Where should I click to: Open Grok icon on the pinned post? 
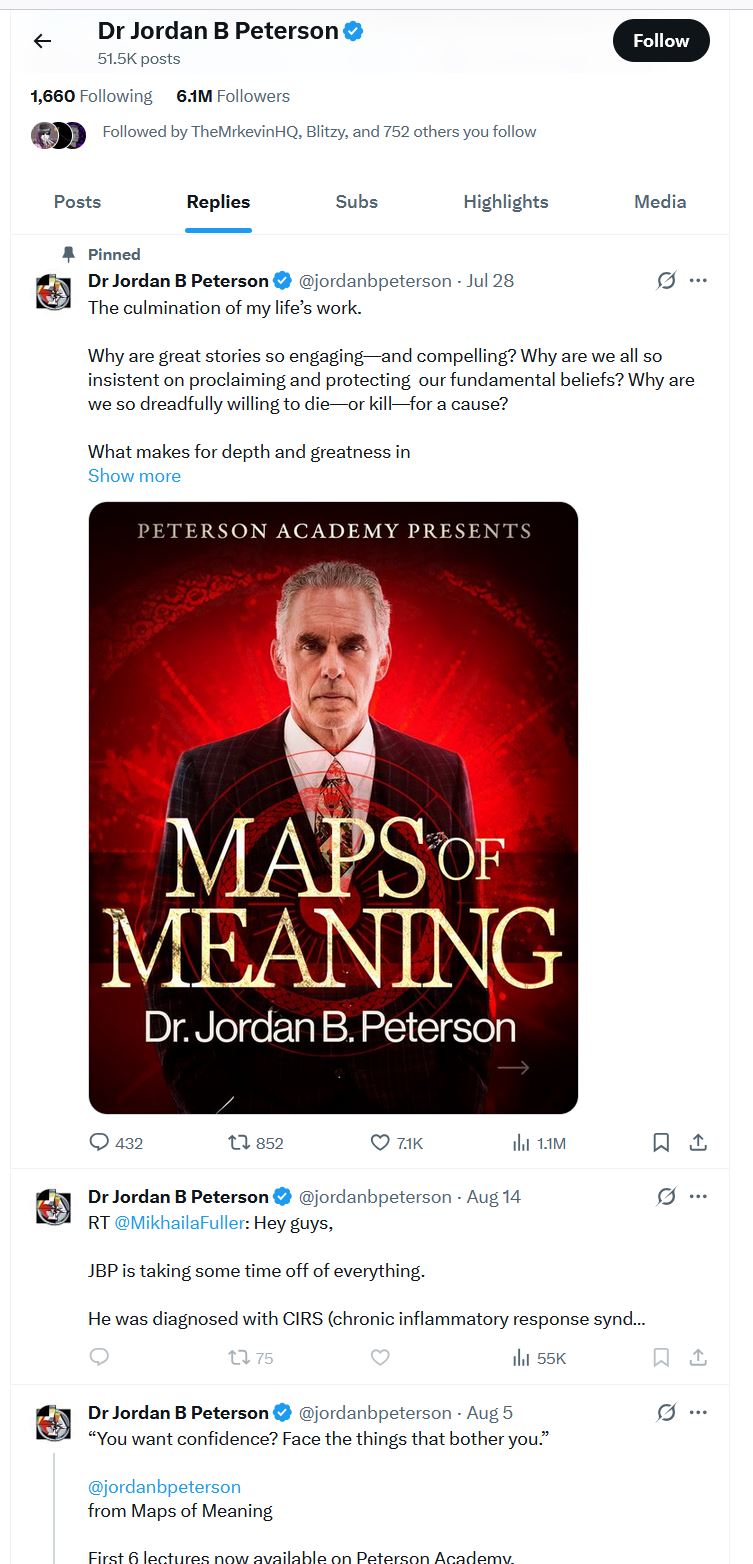pos(666,281)
